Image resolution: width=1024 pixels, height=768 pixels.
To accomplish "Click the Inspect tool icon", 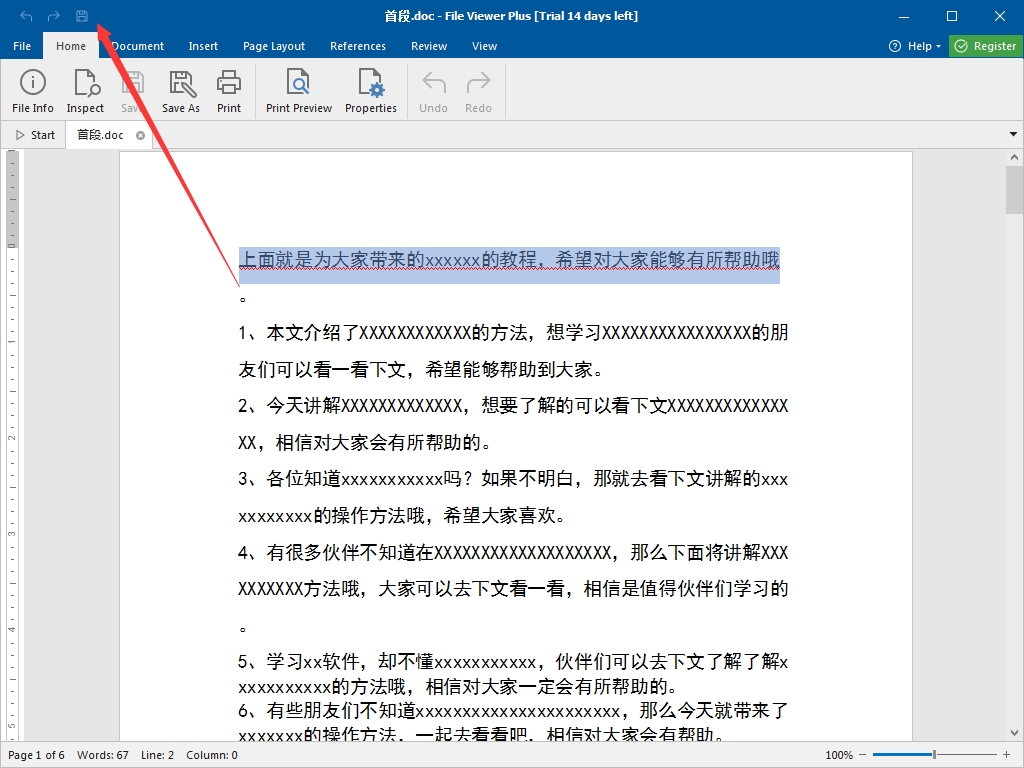I will click(x=85, y=91).
